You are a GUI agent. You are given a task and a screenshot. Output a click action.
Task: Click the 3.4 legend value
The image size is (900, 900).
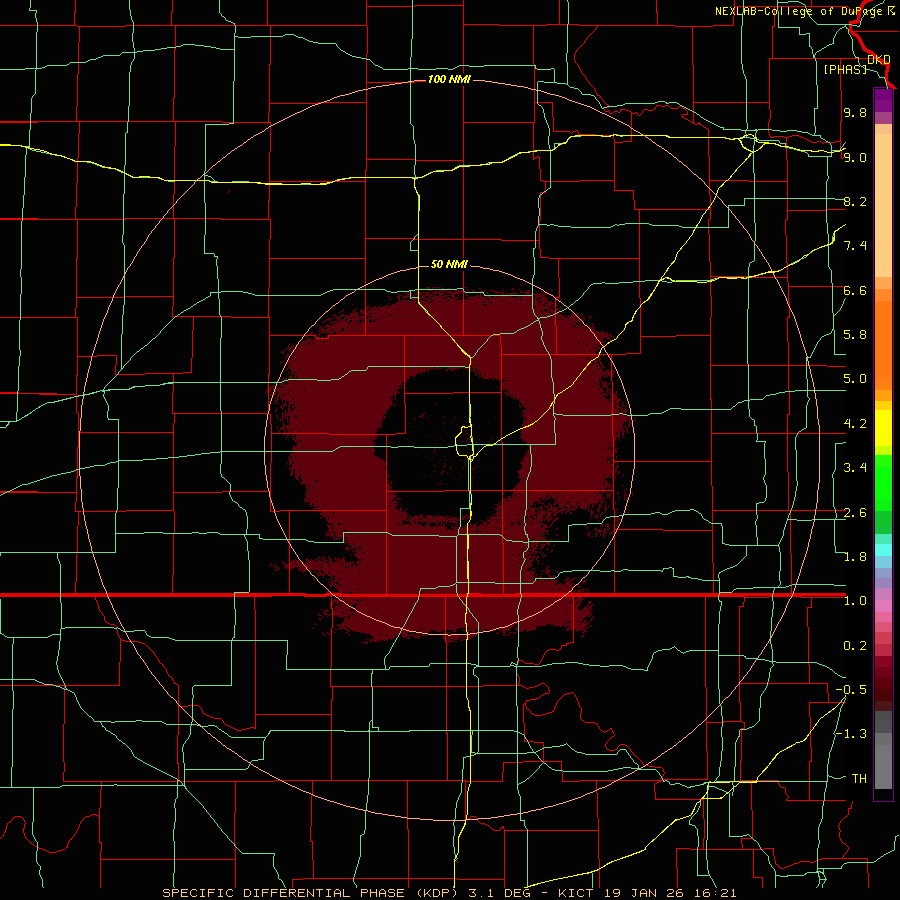(x=855, y=468)
